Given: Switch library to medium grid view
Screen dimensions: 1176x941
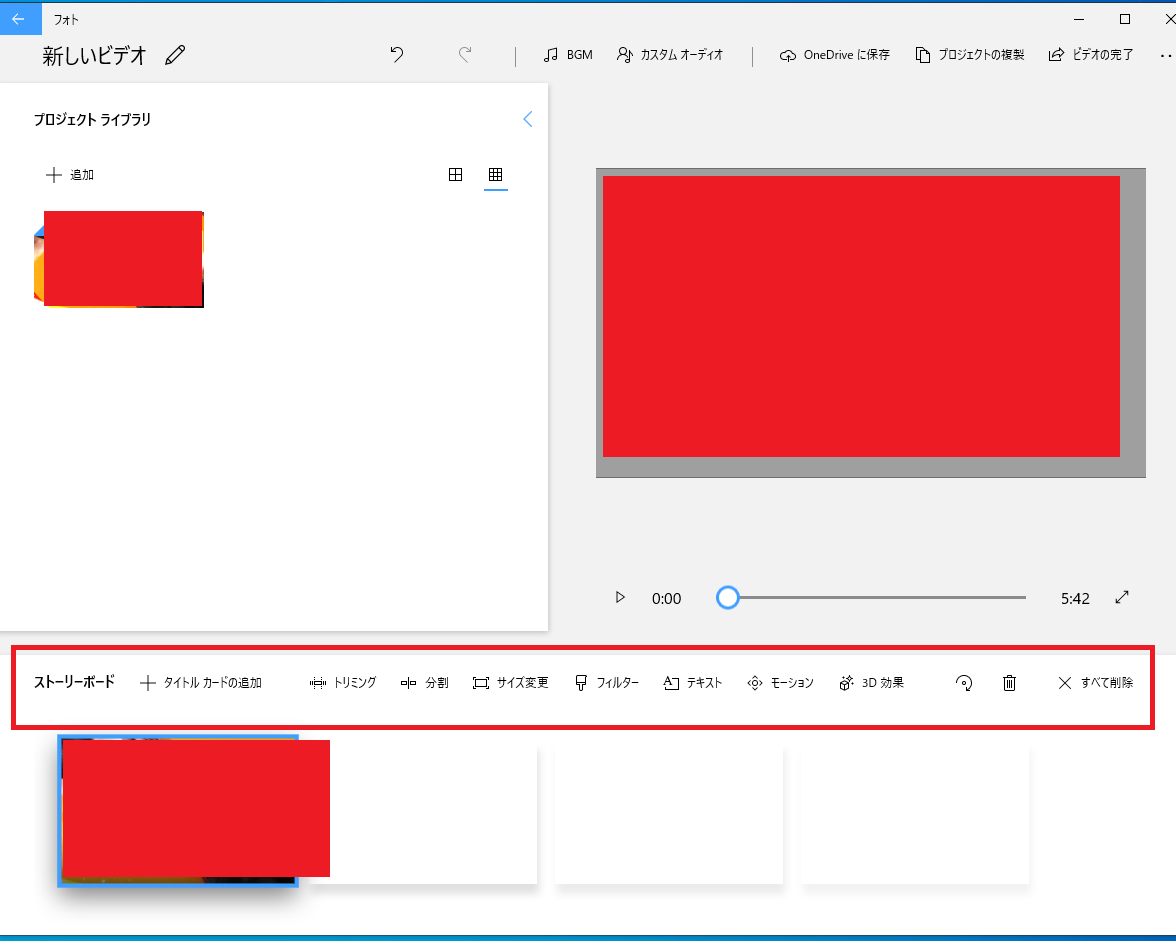Looking at the screenshot, I should click(x=455, y=175).
